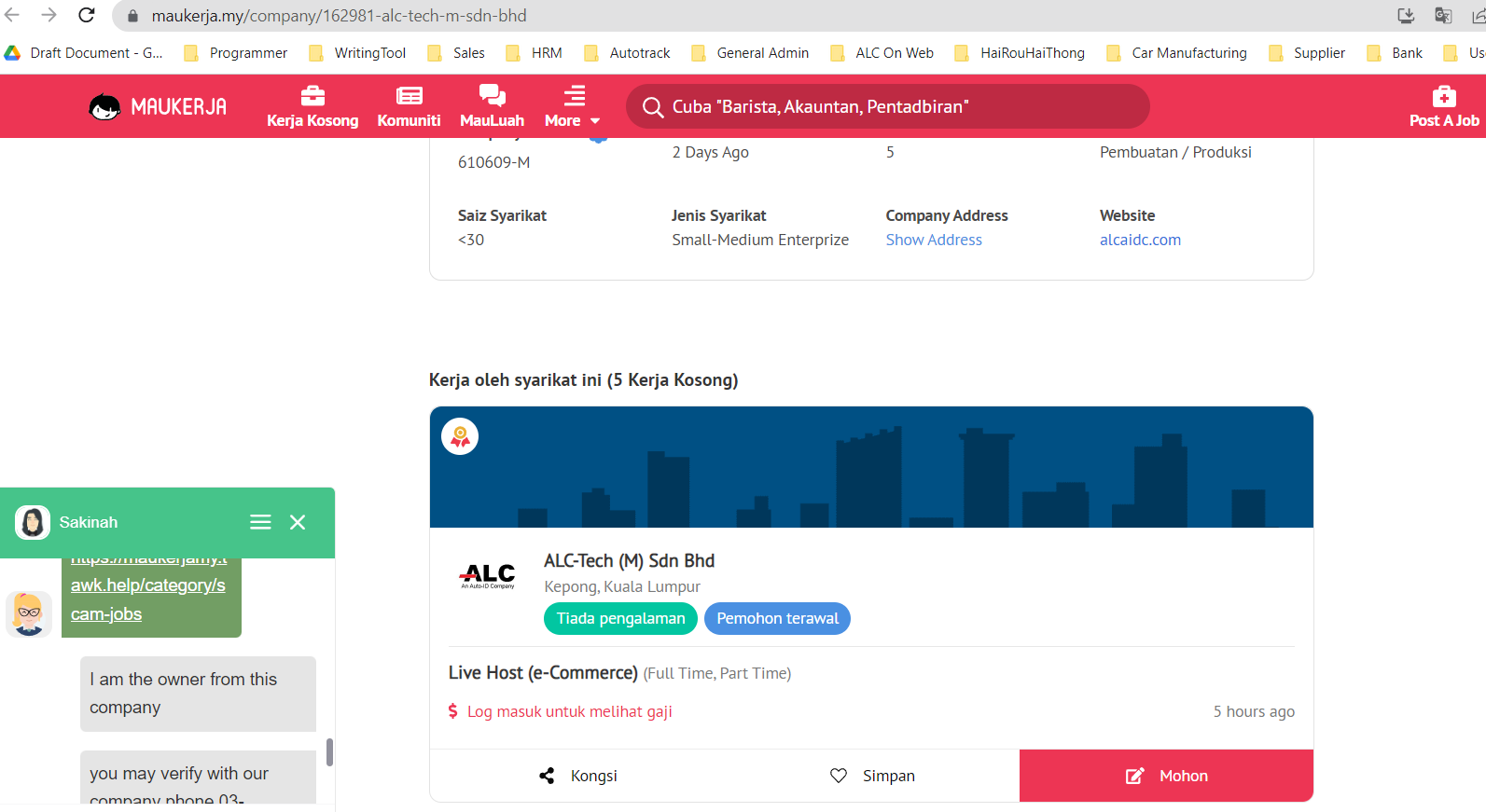Click the featured badge icon on job banner
The height and width of the screenshot is (812, 1486).
coord(460,436)
